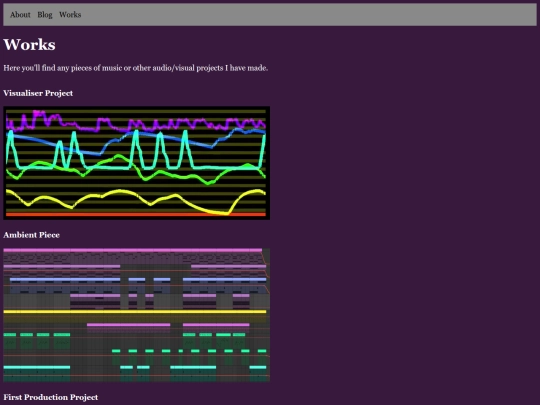Click the Works page heading
The width and height of the screenshot is (540, 405).
tap(29, 45)
